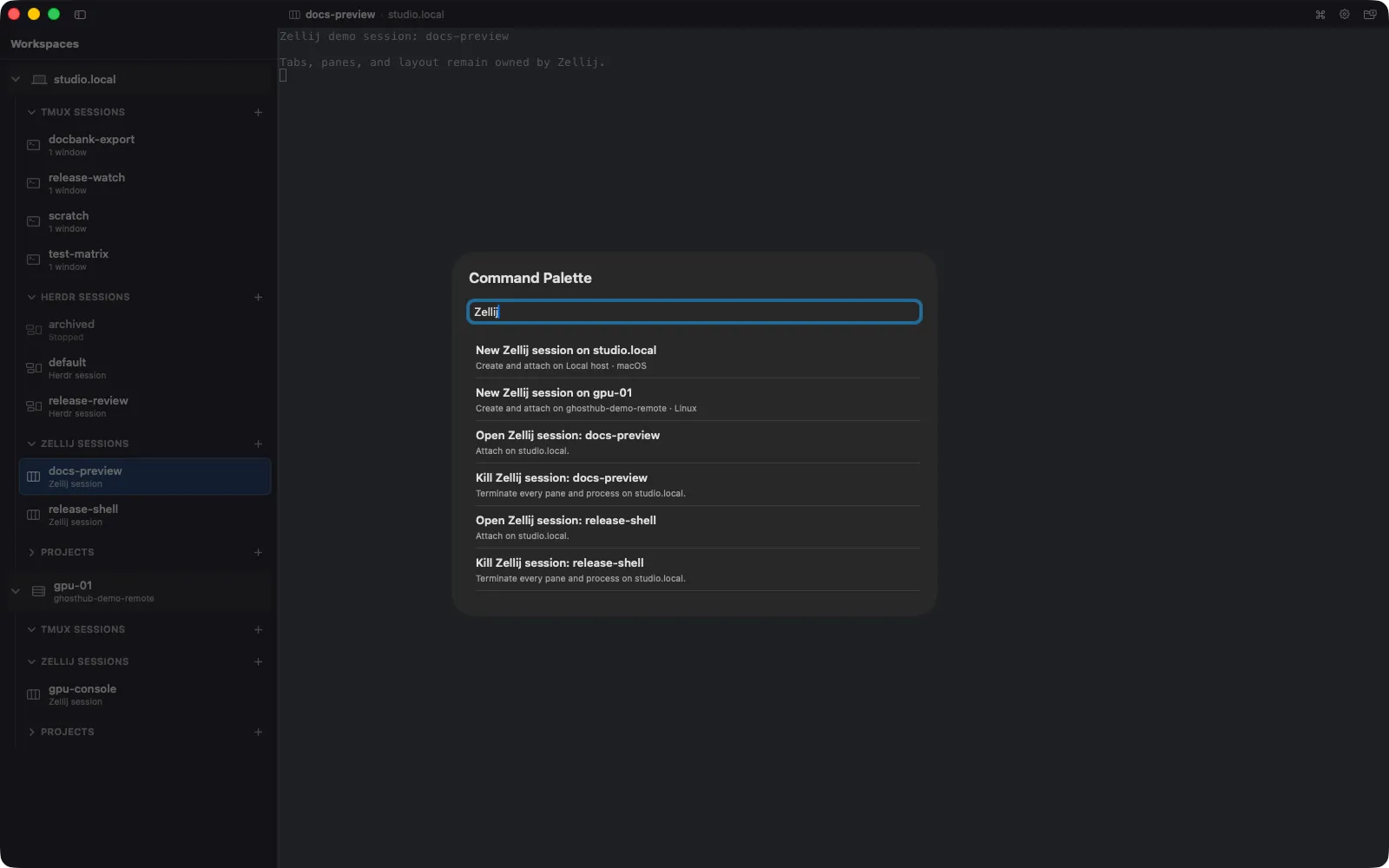Select Open Zellij session: release-shell
Image resolution: width=1389 pixels, height=868 pixels.
click(x=697, y=527)
